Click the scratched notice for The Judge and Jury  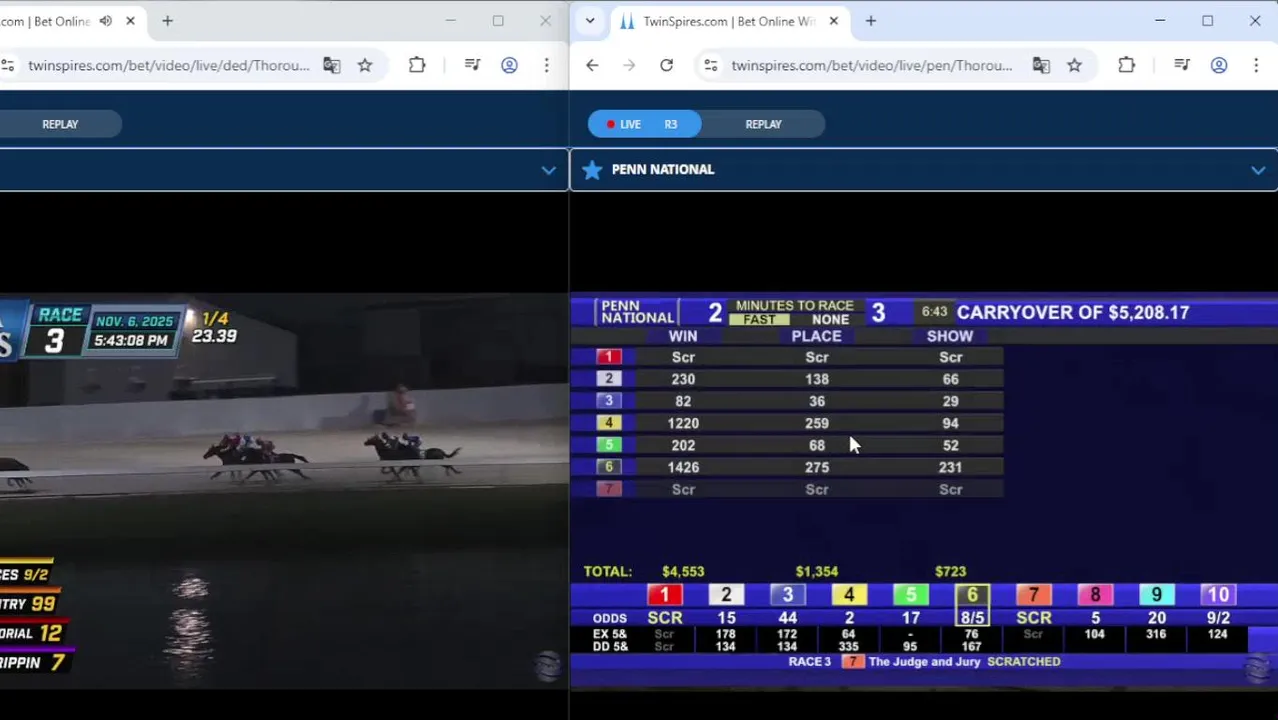point(924,662)
